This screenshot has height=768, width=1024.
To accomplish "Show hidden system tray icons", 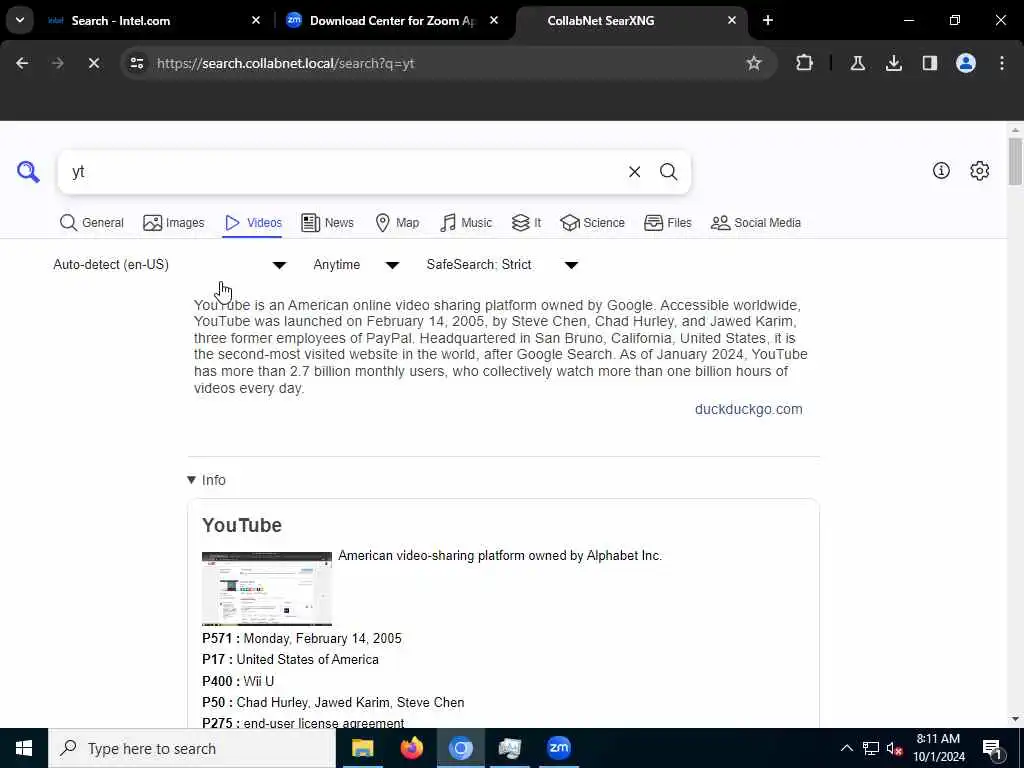I will click(x=846, y=748).
